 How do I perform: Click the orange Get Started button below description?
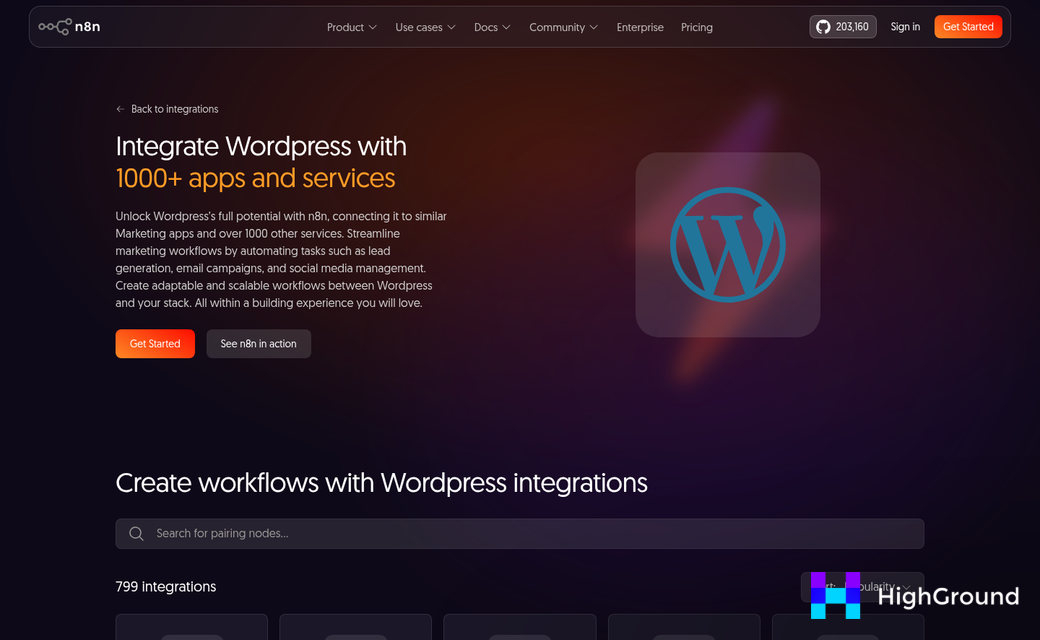click(155, 344)
